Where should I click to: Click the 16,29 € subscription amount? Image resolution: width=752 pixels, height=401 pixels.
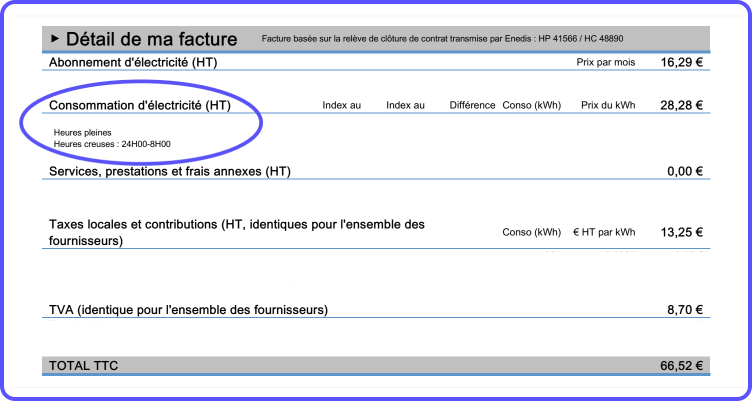pyautogui.click(x=682, y=62)
